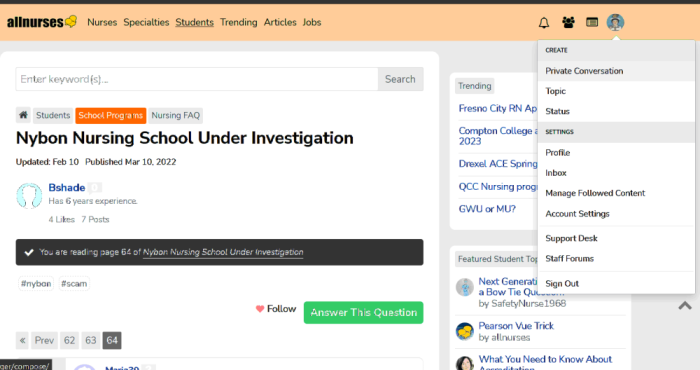Open Inbox from the settings menu
Screen dimensions: 700x370
coord(616,173)
